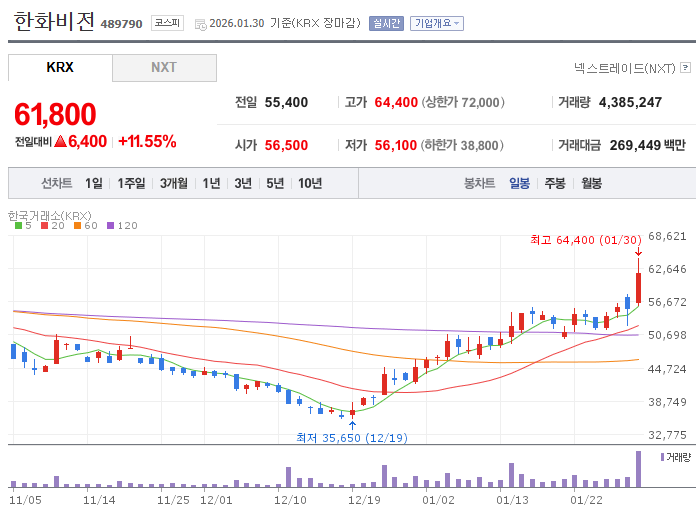Click the red 20-day moving average legend swatch
The image size is (696, 510).
tap(44, 225)
